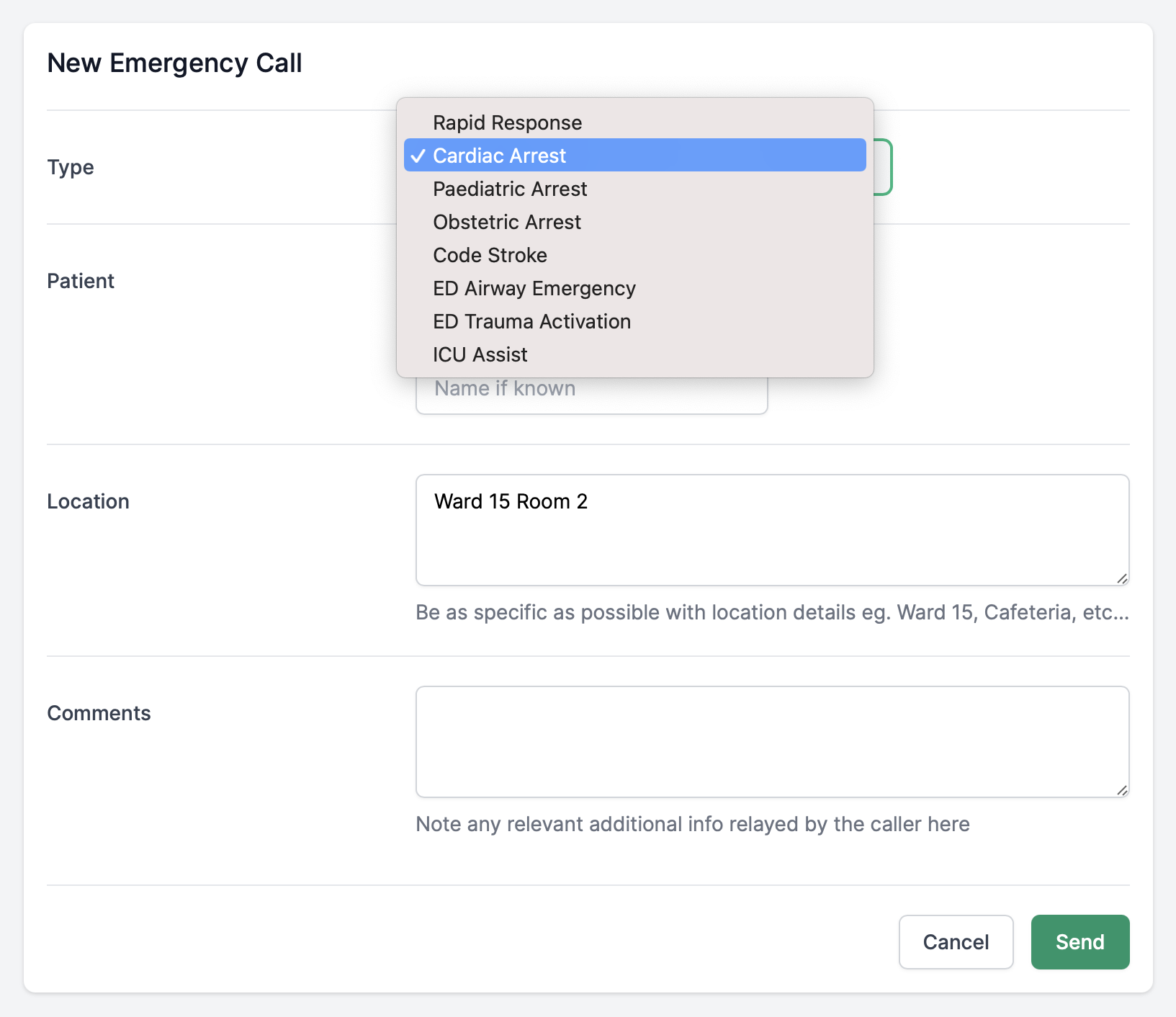Viewport: 1176px width, 1017px height.
Task: Click the Comments field label
Action: [99, 713]
